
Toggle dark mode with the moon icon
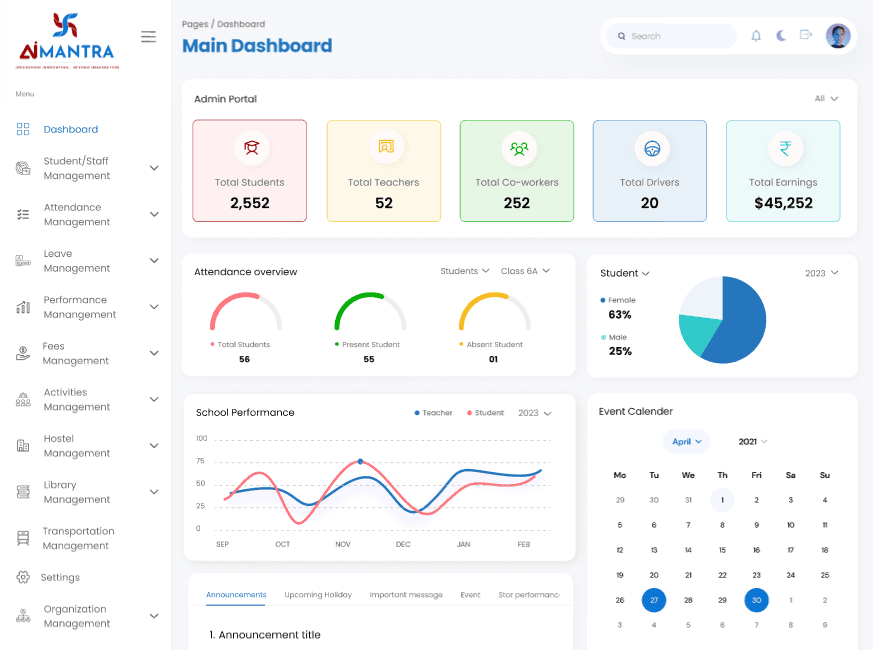[781, 35]
